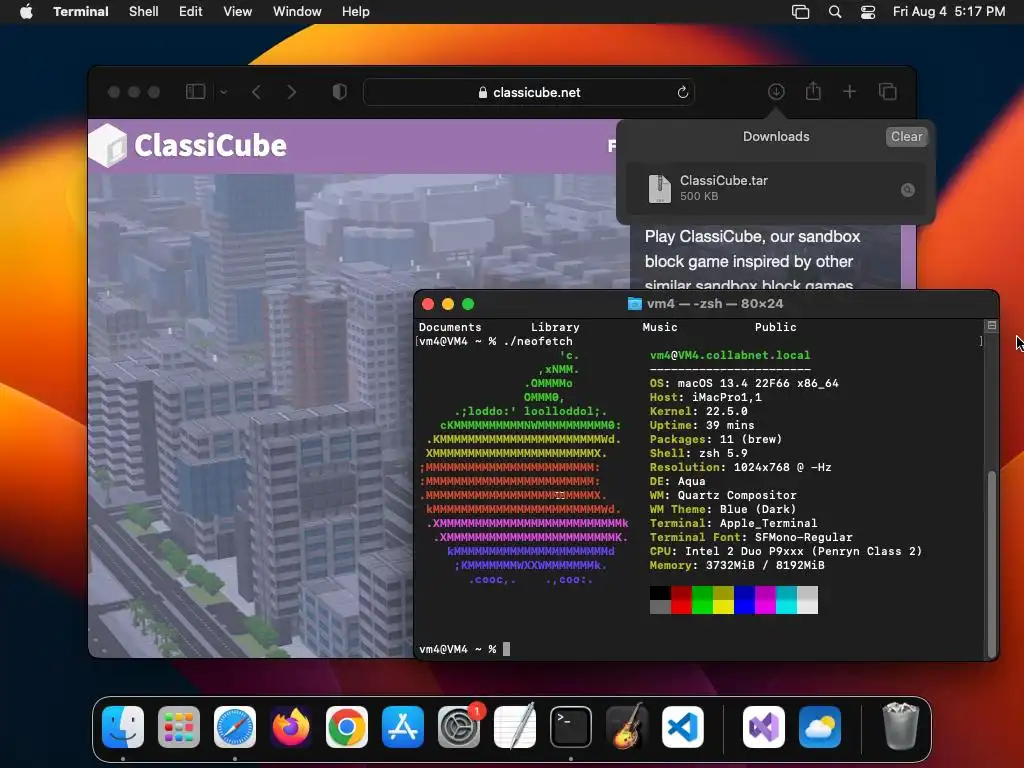Open App Store from the Dock
Viewport: 1024px width, 768px height.
point(403,727)
